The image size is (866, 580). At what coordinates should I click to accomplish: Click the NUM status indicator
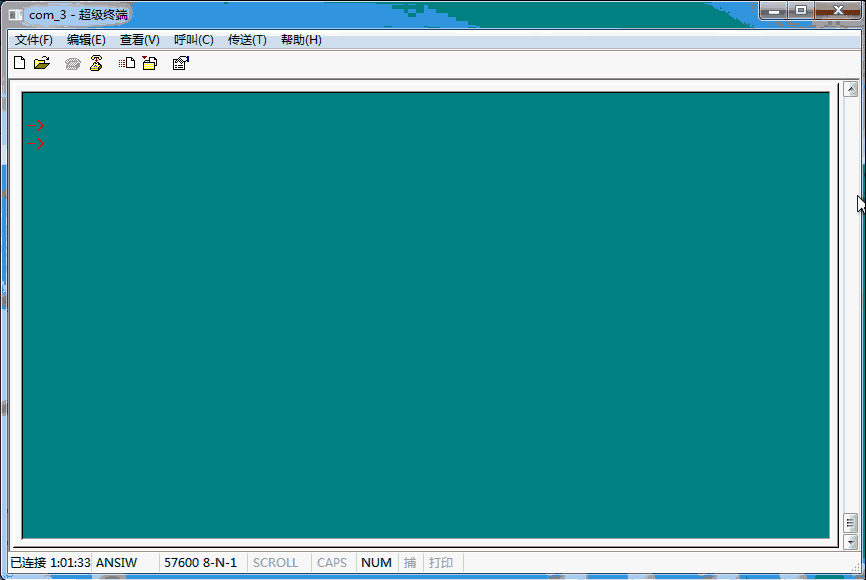coord(376,562)
